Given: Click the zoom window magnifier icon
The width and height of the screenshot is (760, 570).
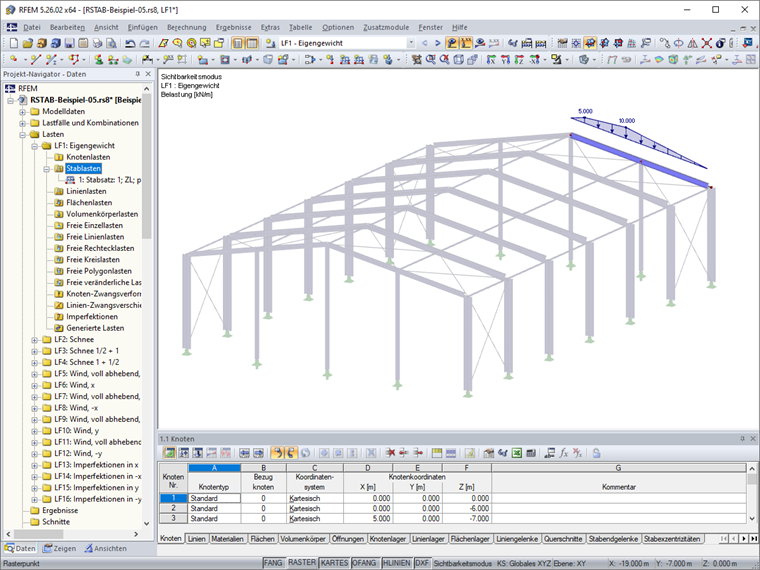Looking at the screenshot, I should point(430,60).
